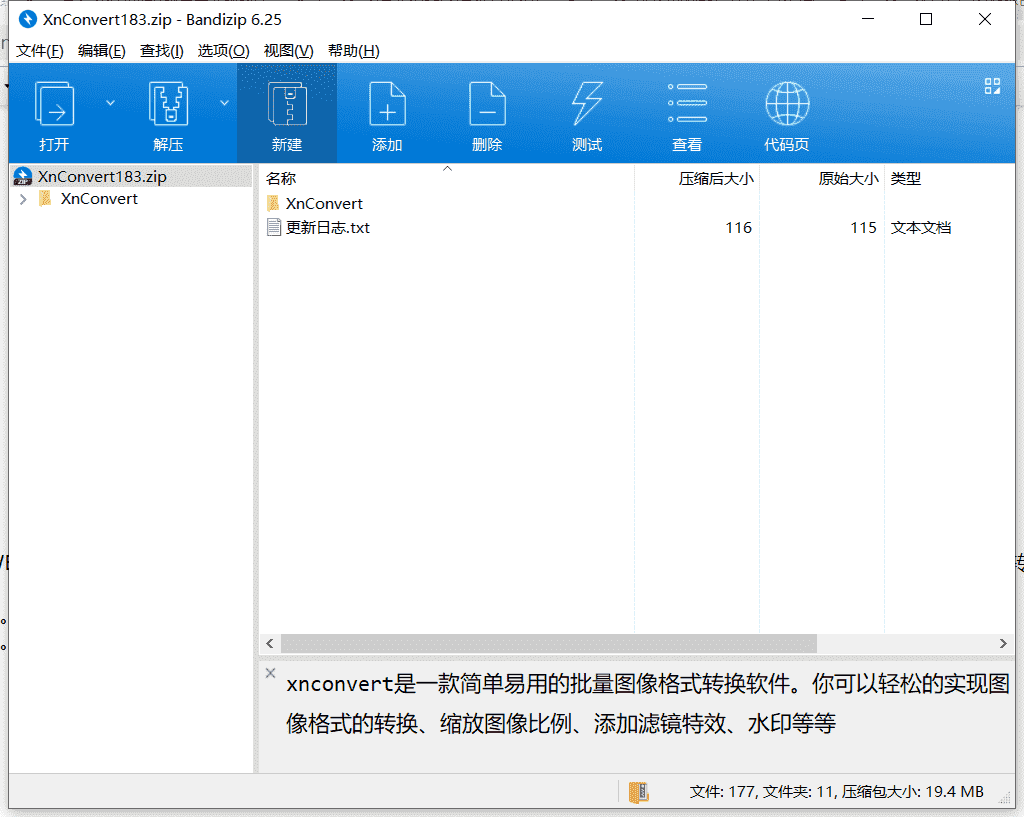Click the status bar file count text
The width and height of the screenshot is (1024, 817).
point(837,792)
